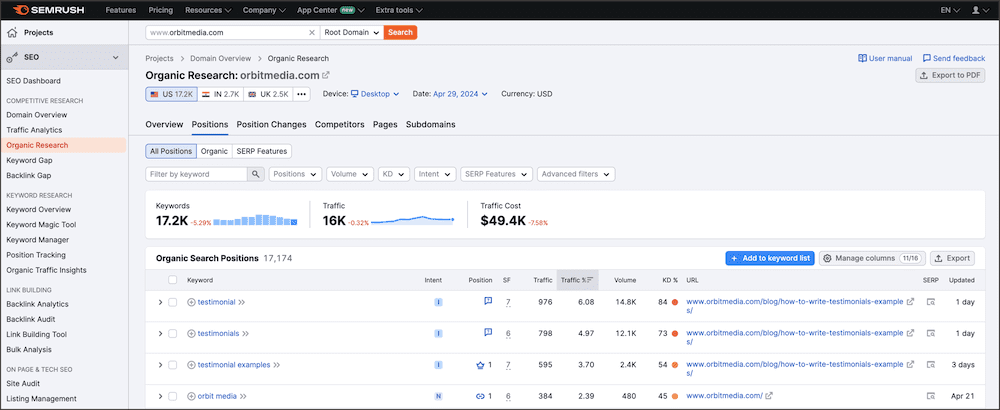Select the US 17.2K database
Screen dimensions: 1000x410
[x=171, y=94]
